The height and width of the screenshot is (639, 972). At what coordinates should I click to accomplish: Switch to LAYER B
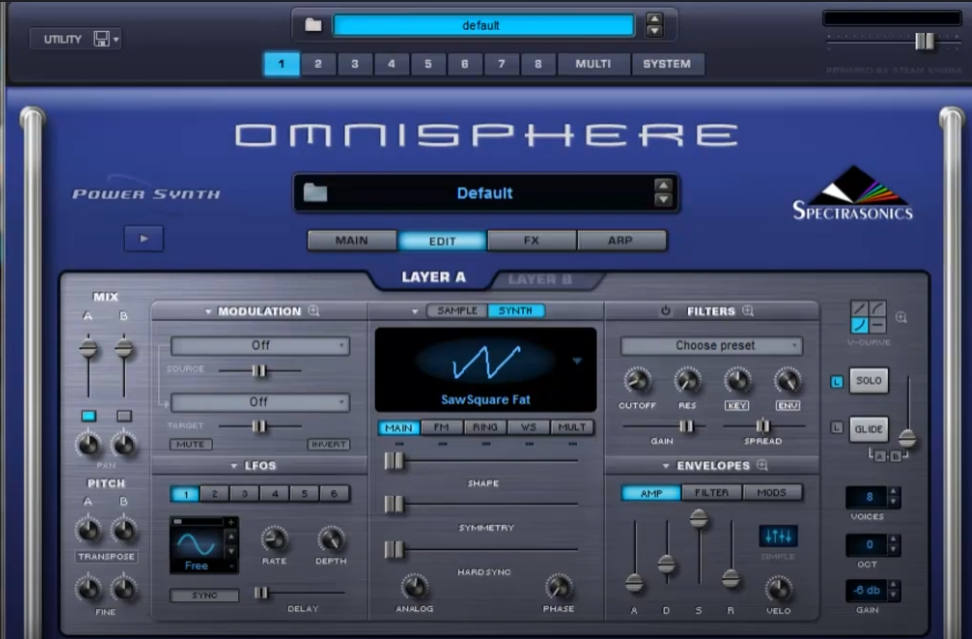(543, 280)
